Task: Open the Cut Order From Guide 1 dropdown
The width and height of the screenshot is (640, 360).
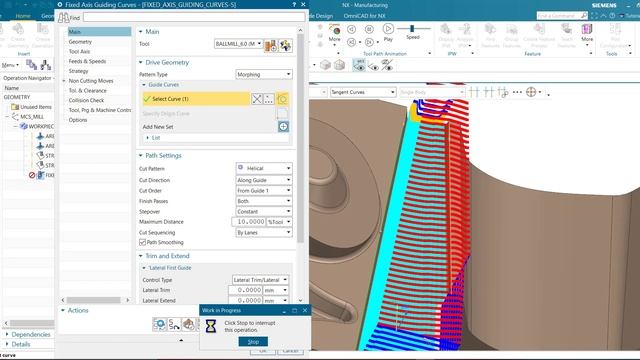Action: point(264,191)
